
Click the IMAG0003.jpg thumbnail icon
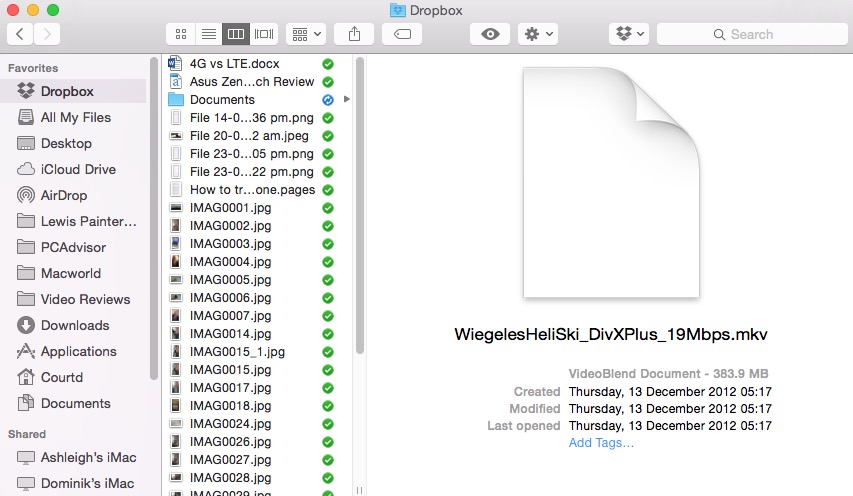176,244
